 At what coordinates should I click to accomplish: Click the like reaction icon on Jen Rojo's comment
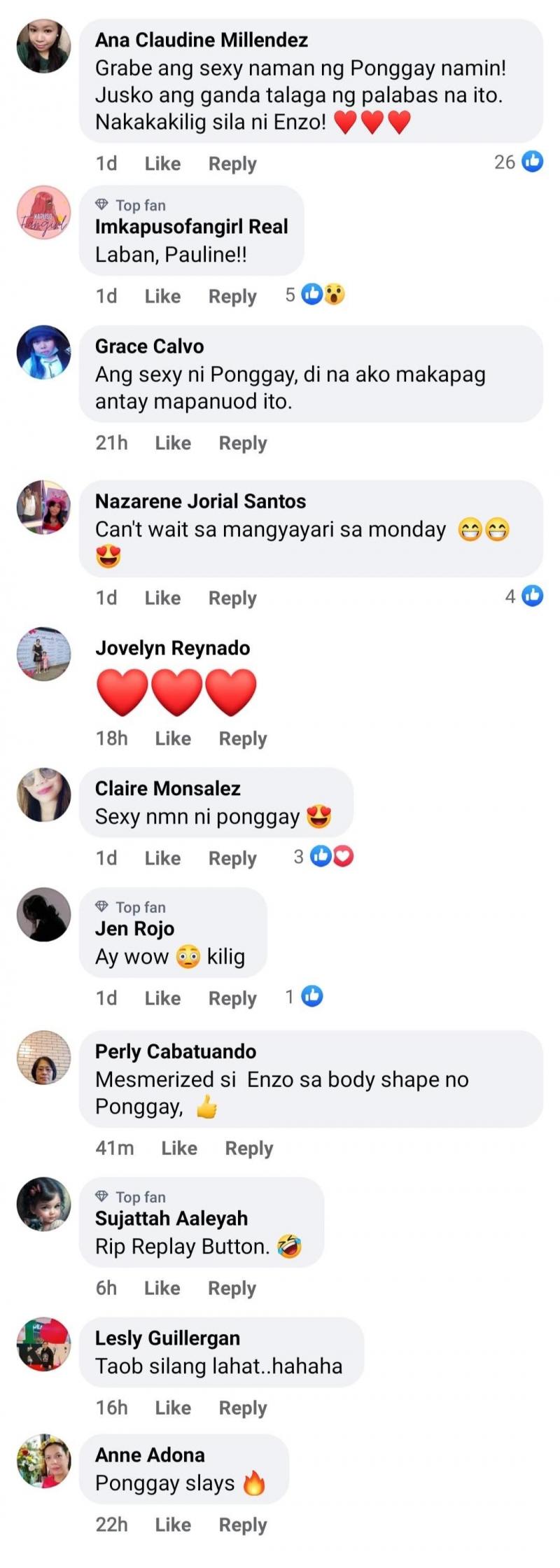tap(312, 997)
